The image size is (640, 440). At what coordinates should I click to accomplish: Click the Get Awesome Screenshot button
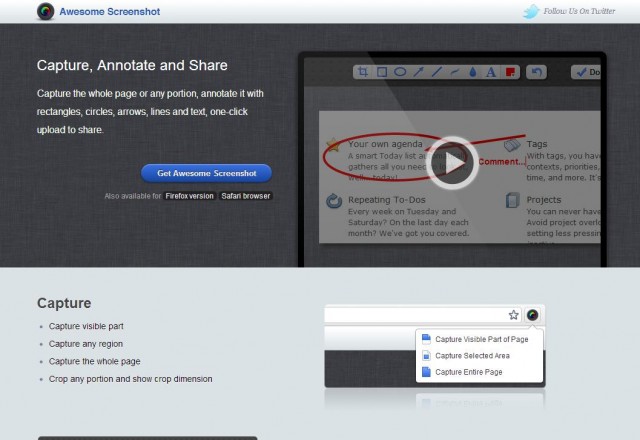click(206, 173)
